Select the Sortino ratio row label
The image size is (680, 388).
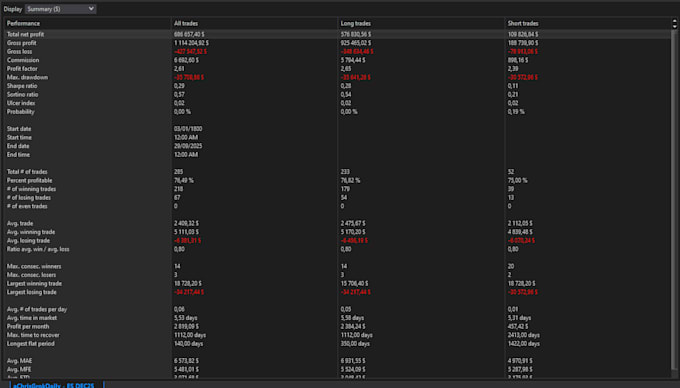coord(22,95)
